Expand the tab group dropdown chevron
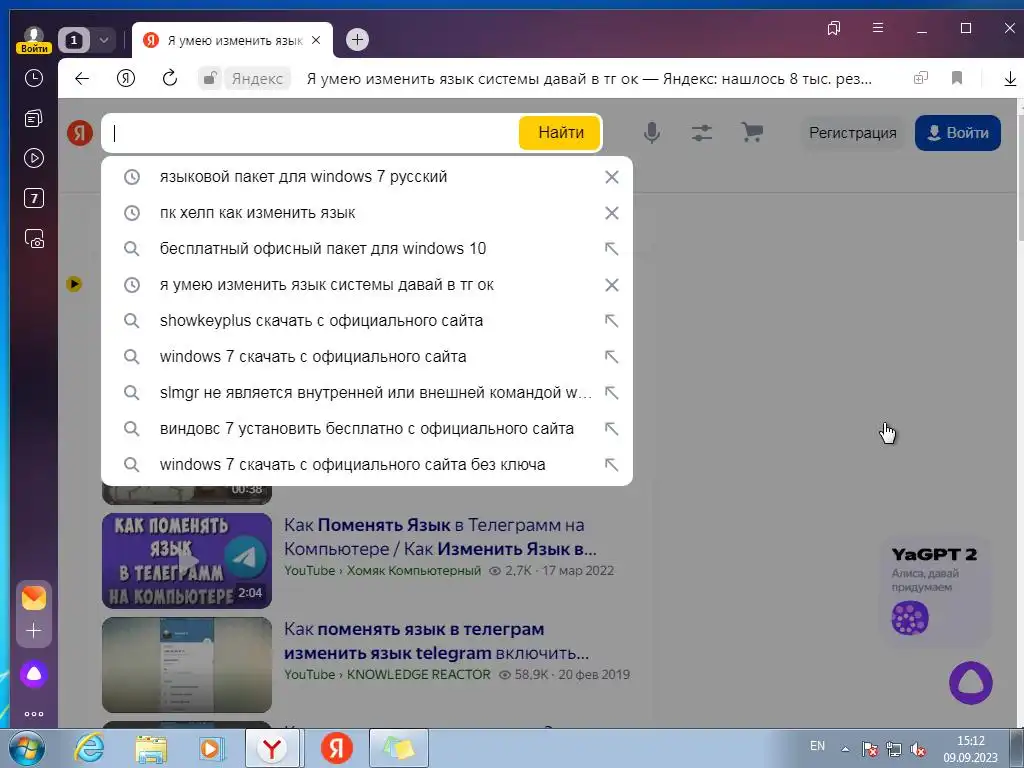The image size is (1024, 768). (x=104, y=40)
